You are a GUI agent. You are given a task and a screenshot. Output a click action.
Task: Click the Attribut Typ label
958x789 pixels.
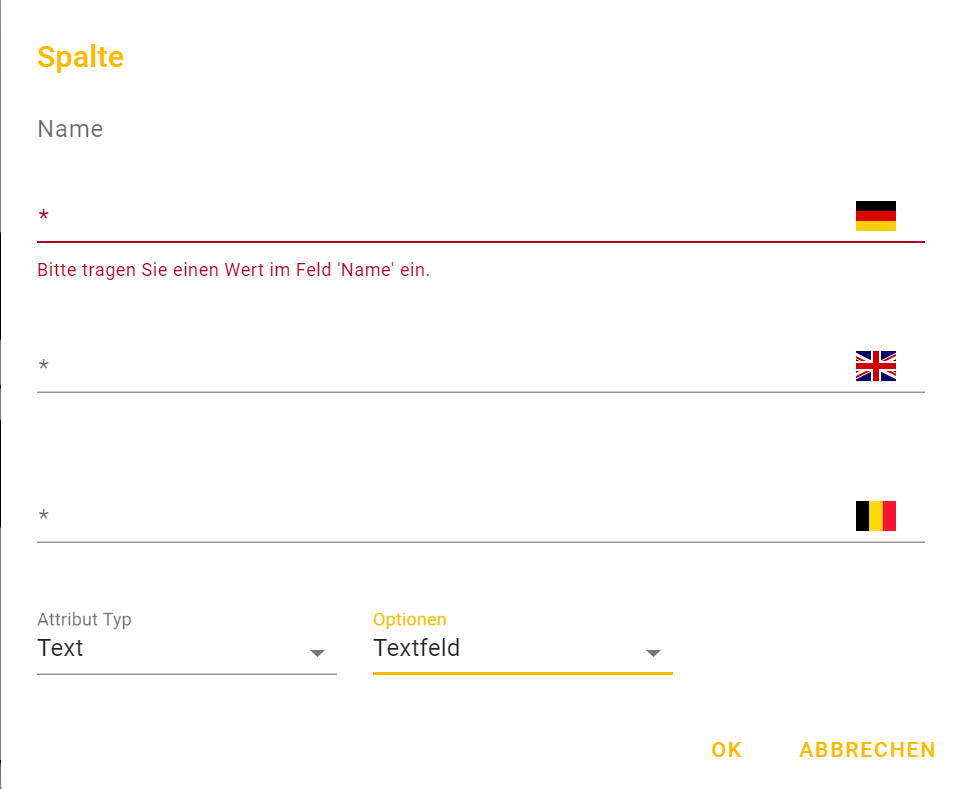pyautogui.click(x=84, y=619)
